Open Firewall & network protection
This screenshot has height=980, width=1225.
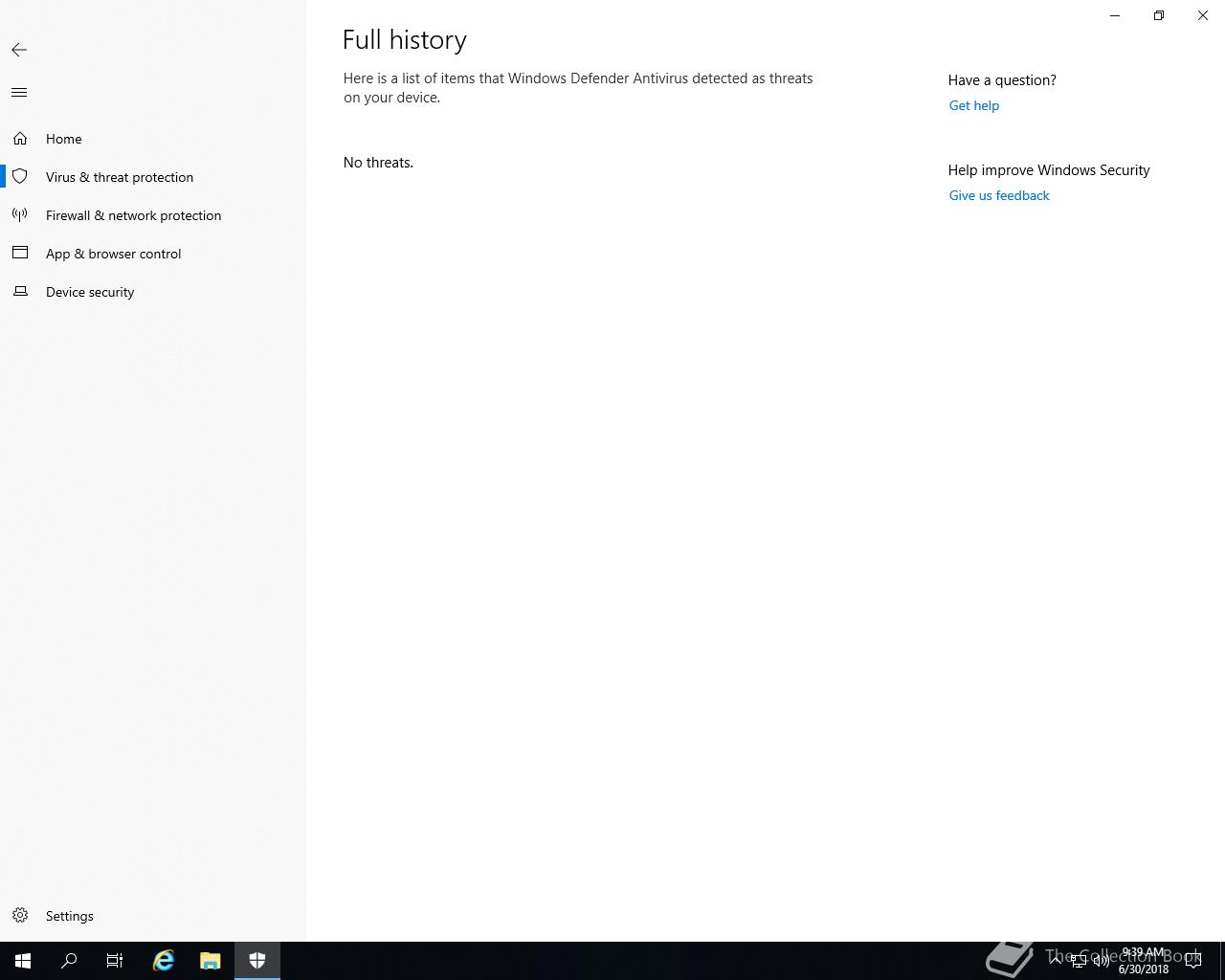153,215
